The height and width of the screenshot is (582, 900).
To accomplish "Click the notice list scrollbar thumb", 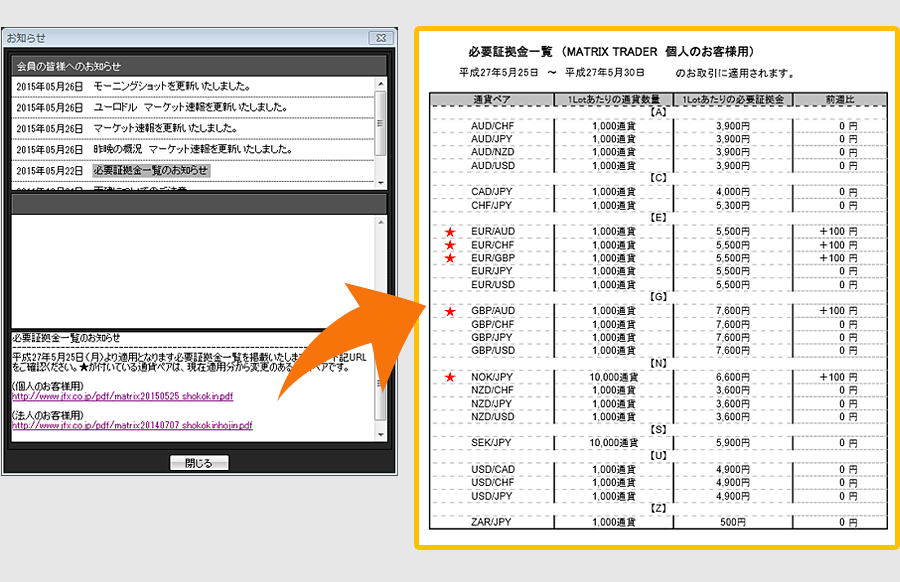I will coord(381,123).
